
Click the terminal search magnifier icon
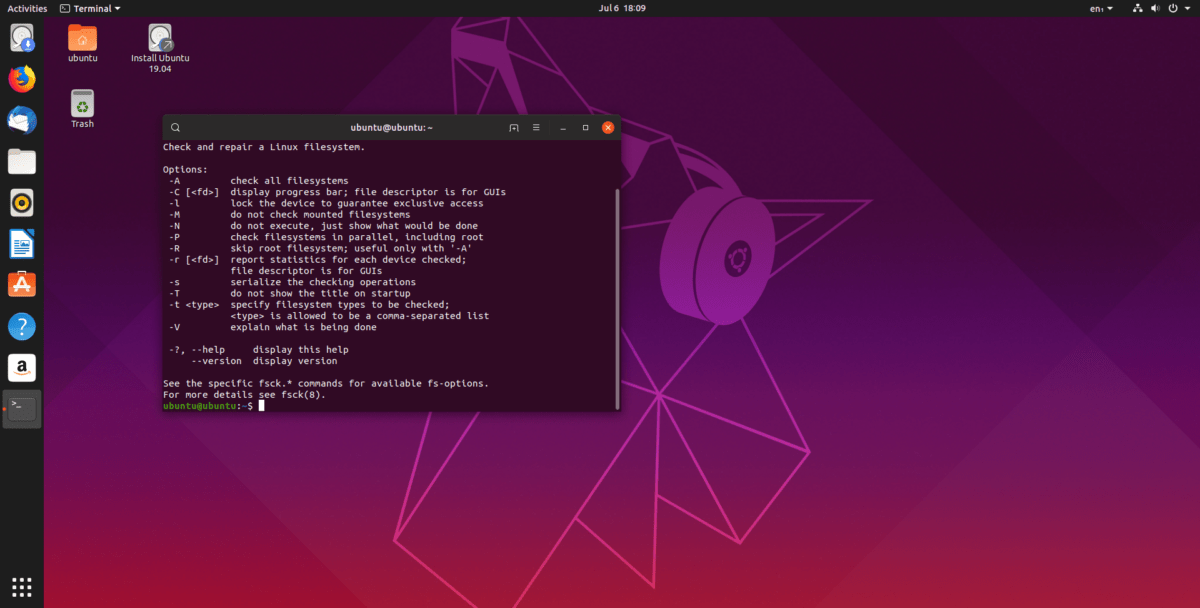pyautogui.click(x=175, y=128)
